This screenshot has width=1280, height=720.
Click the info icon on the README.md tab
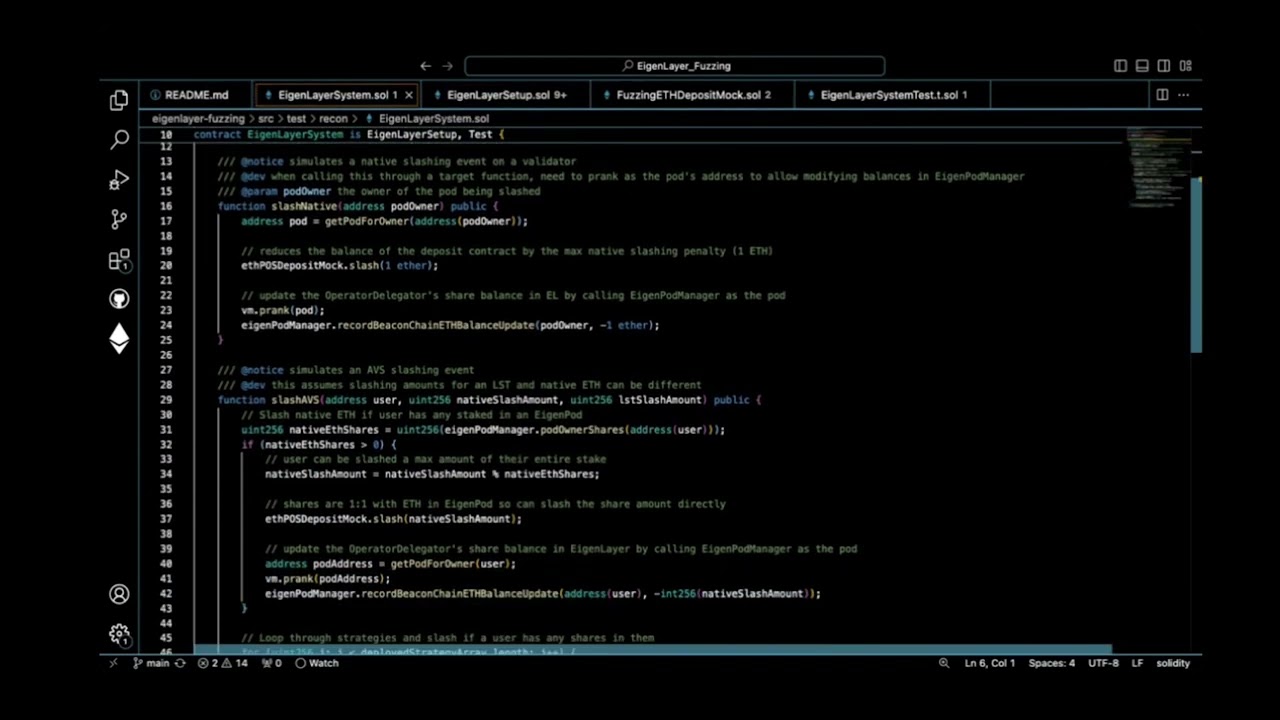[x=155, y=95]
